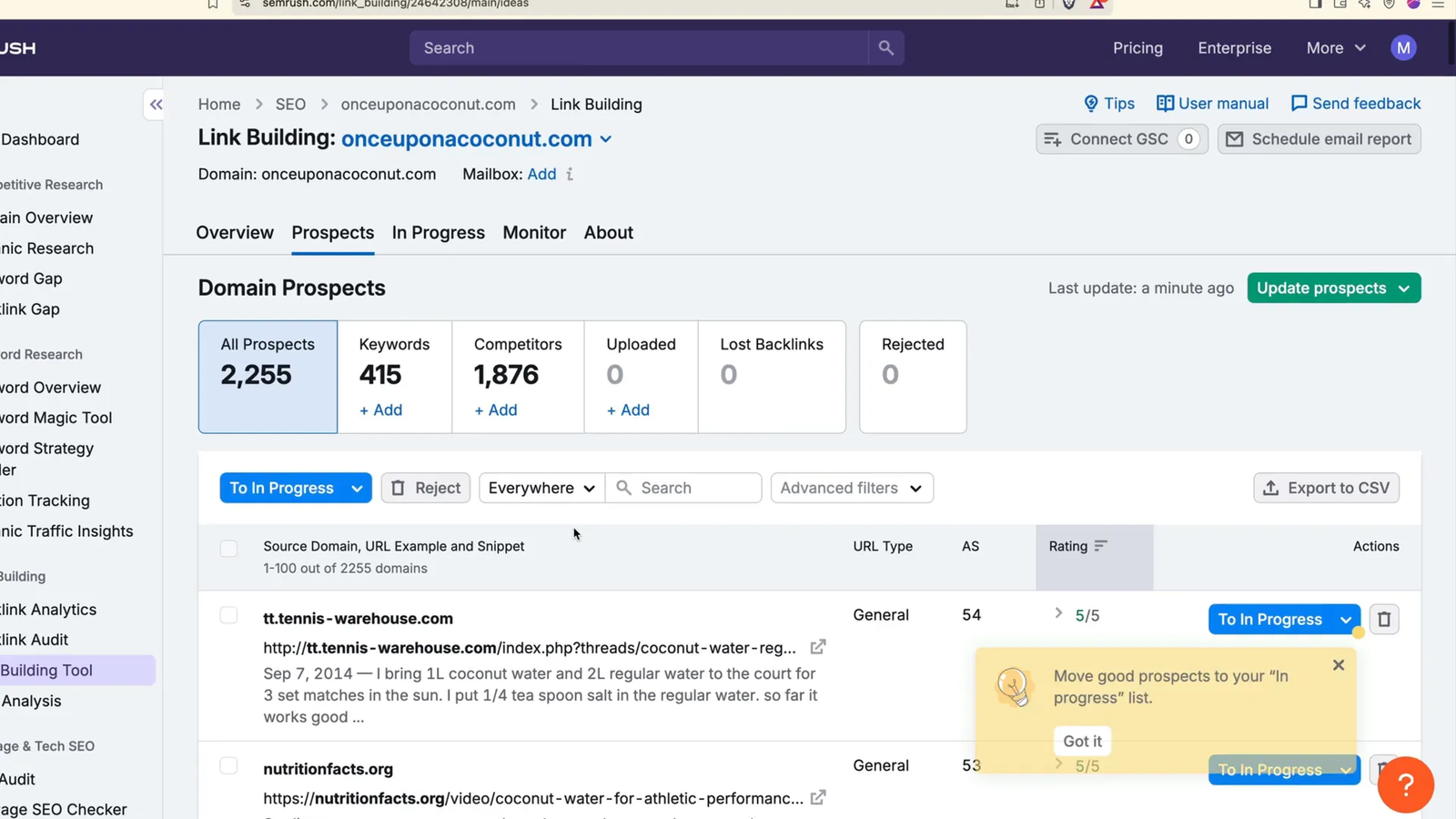Open the User manual
The width and height of the screenshot is (1456, 819).
point(1212,104)
